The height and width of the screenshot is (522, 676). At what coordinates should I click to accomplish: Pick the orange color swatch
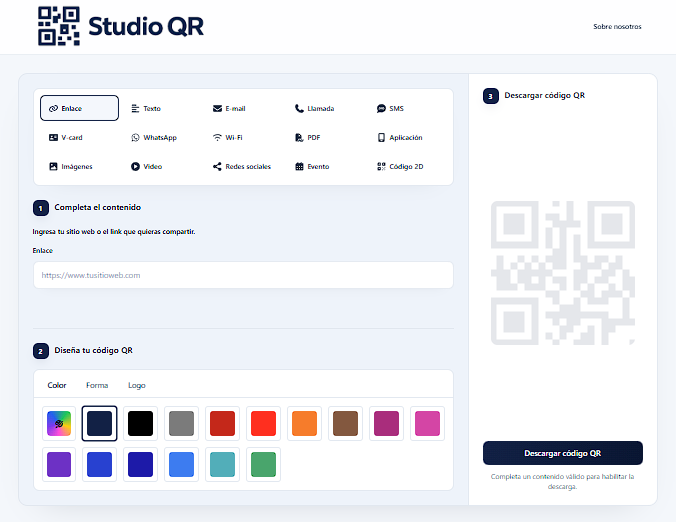click(304, 423)
